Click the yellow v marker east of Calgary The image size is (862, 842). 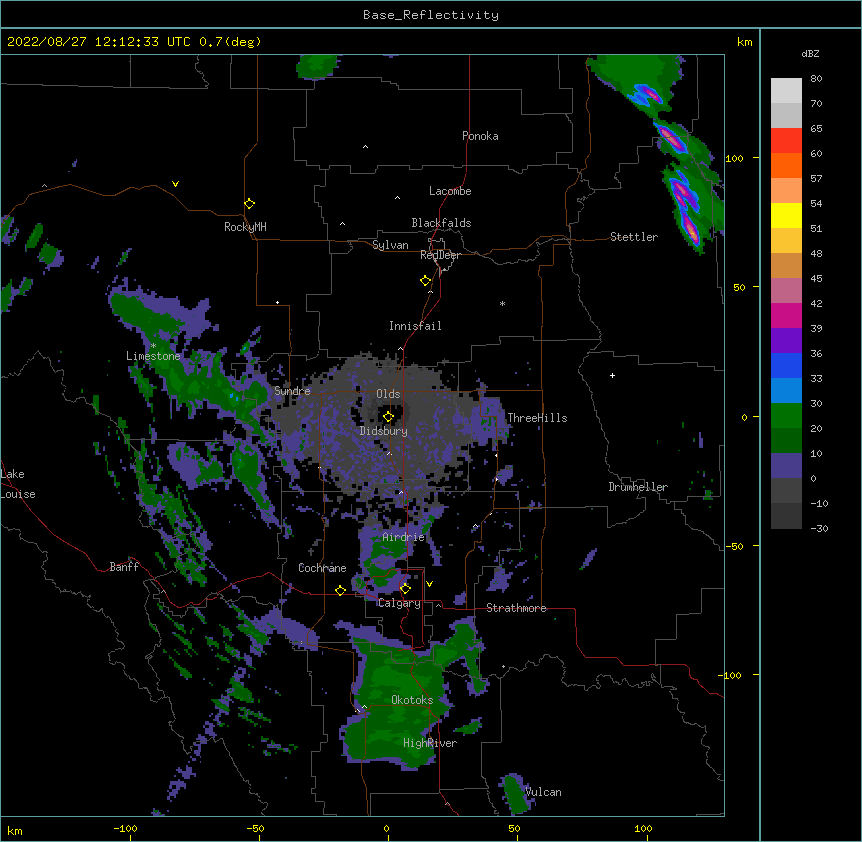click(429, 584)
